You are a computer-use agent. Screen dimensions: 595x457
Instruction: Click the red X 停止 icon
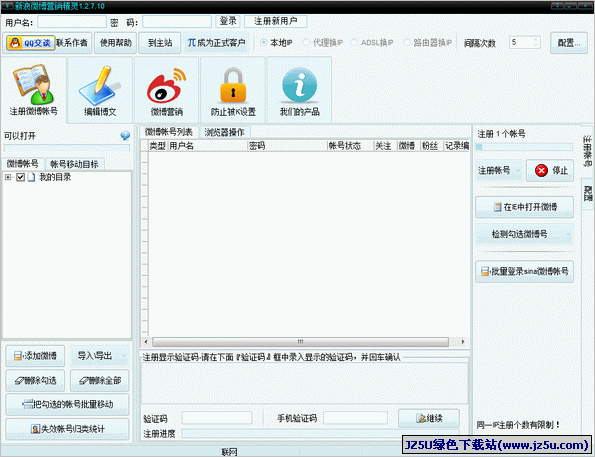(541, 170)
